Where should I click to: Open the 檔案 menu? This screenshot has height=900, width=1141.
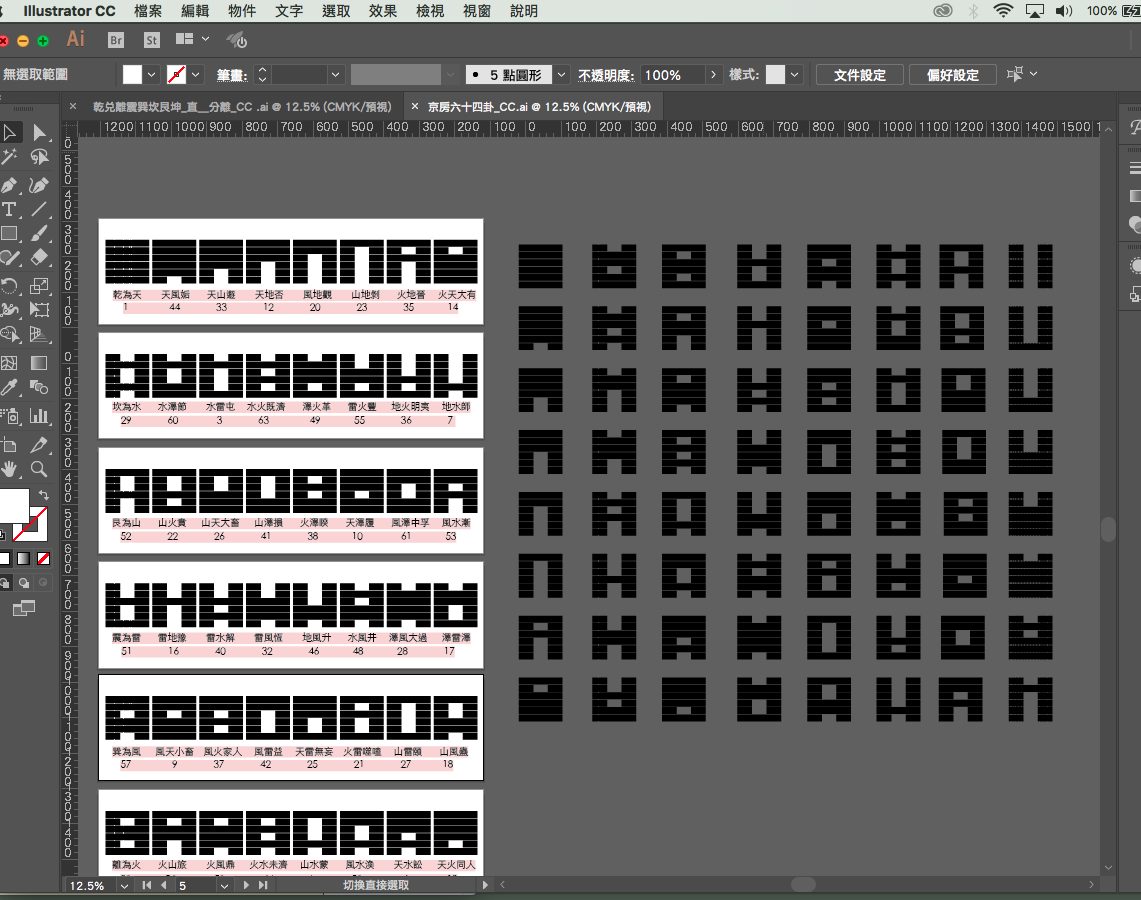pyautogui.click(x=148, y=11)
